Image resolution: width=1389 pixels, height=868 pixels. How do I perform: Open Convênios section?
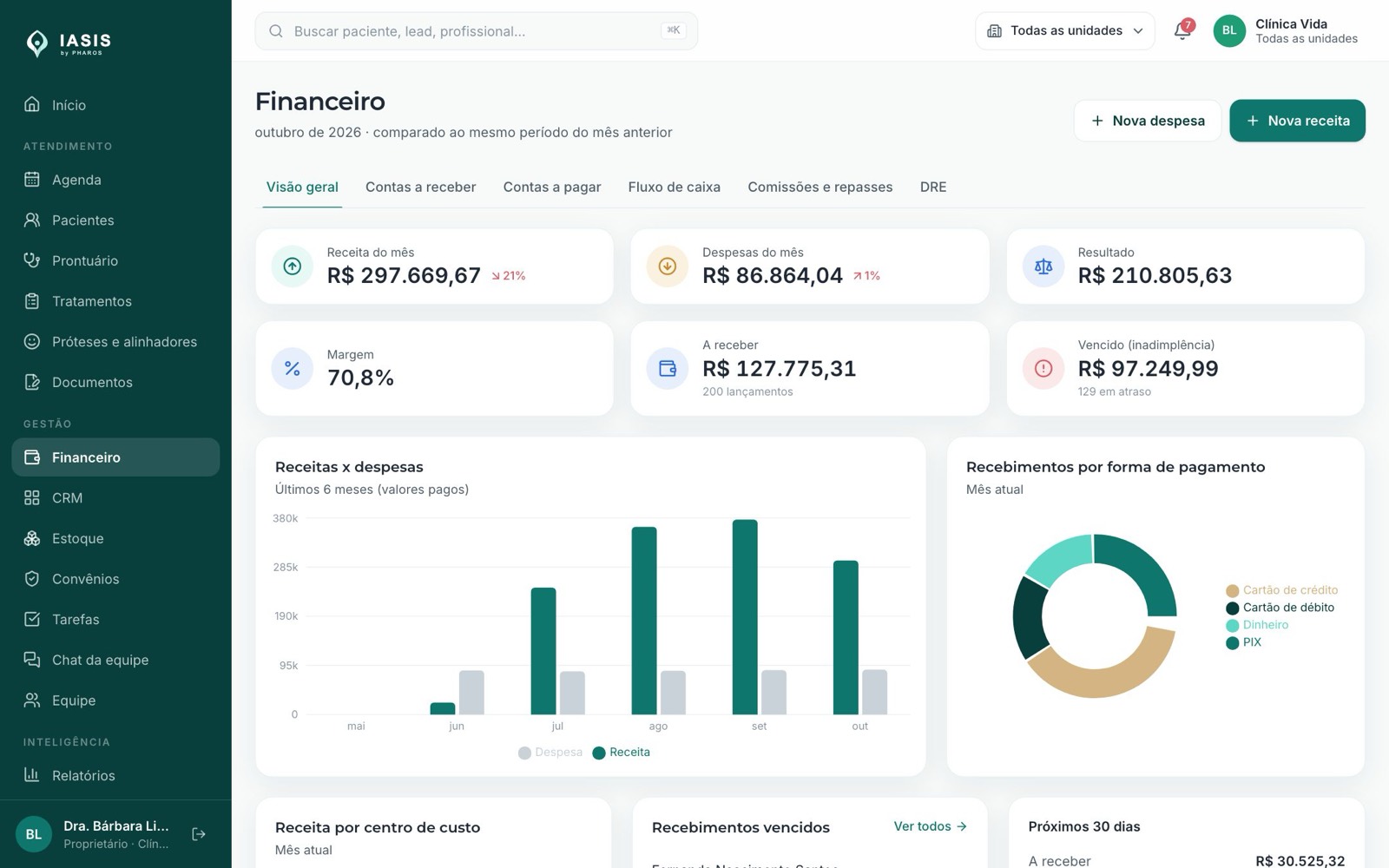115,579
